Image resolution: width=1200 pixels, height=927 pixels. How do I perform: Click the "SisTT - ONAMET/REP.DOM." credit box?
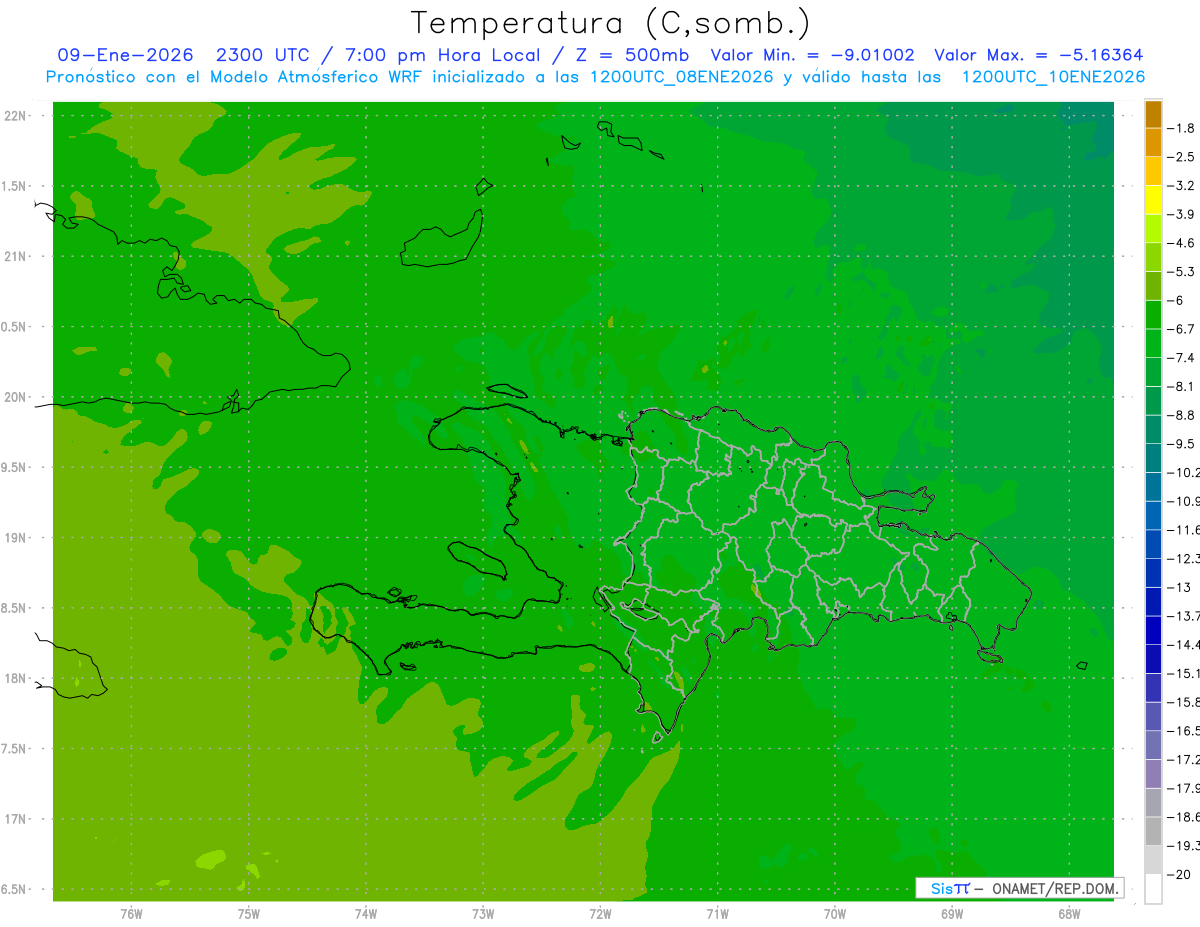coord(1019,888)
